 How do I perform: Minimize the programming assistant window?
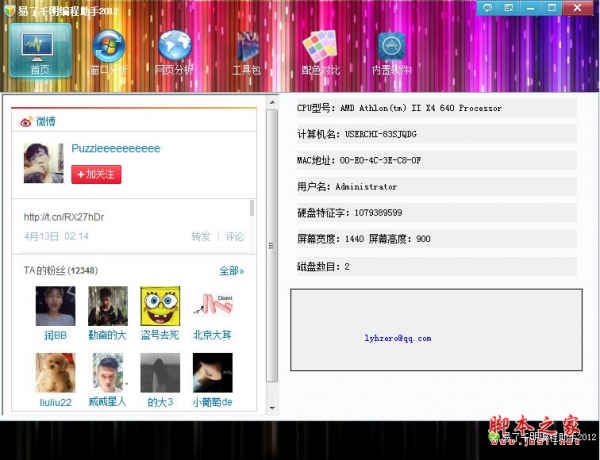530,8
